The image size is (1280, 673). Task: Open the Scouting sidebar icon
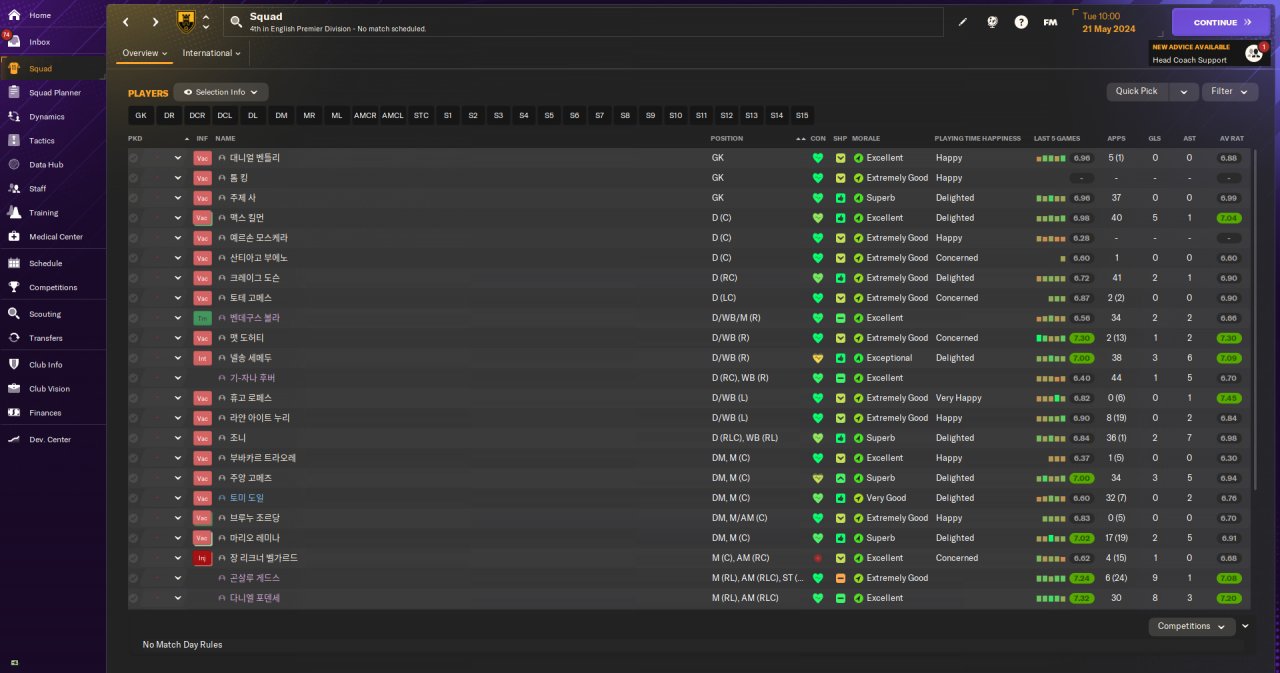(14, 314)
